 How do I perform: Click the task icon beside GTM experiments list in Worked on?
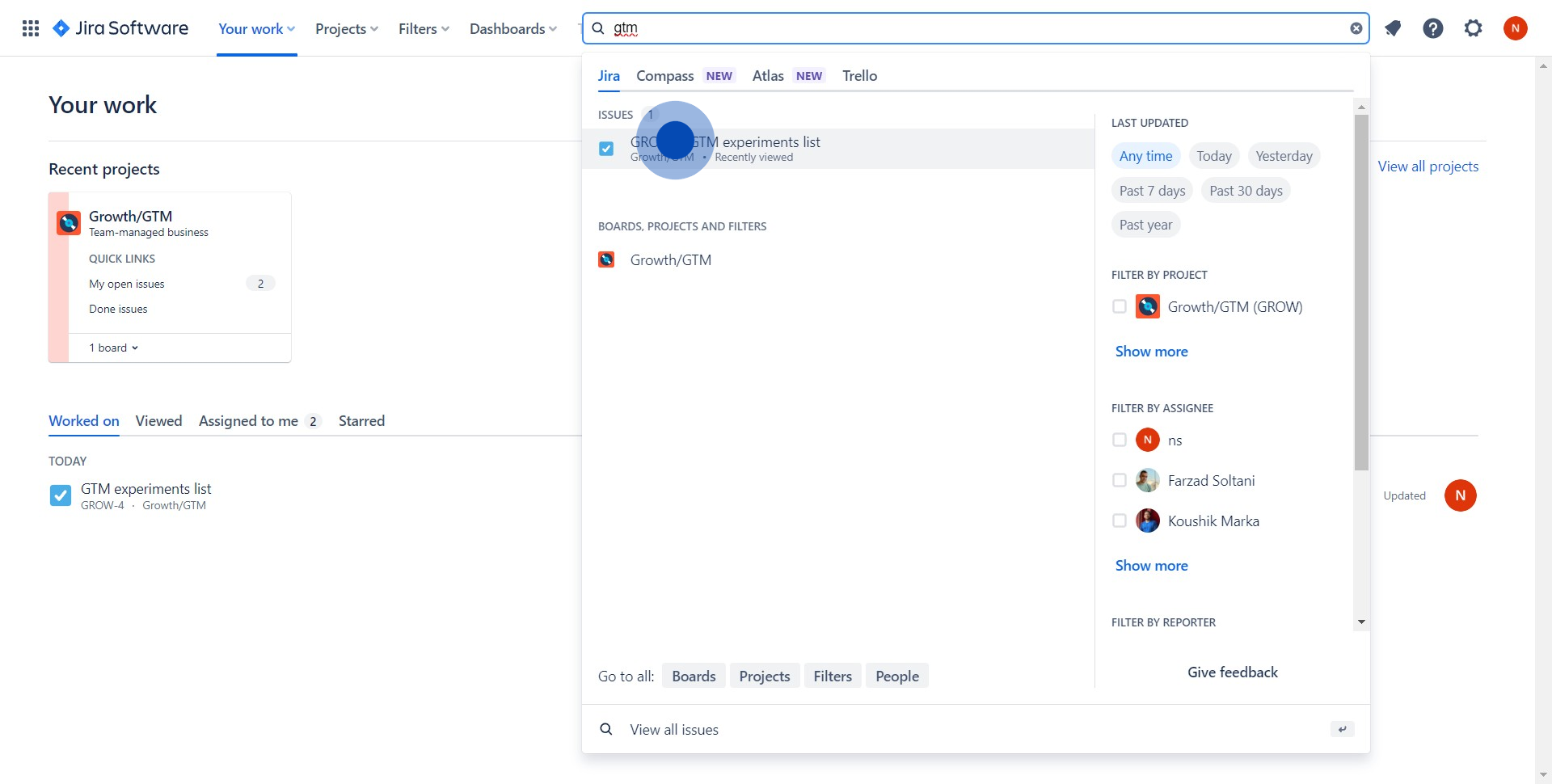coord(61,495)
